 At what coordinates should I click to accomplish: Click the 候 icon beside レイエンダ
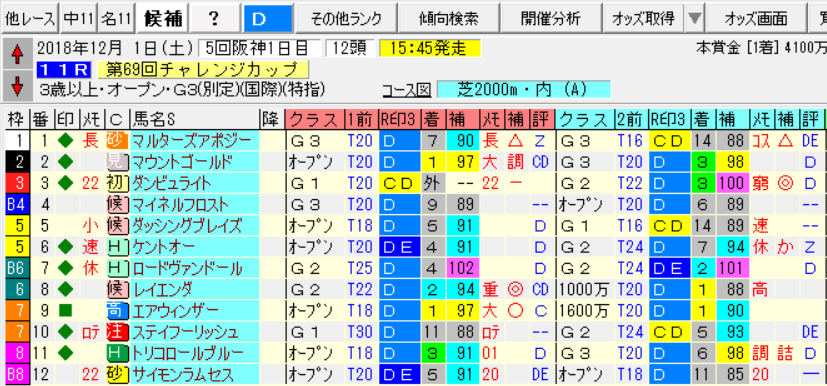tap(118, 290)
